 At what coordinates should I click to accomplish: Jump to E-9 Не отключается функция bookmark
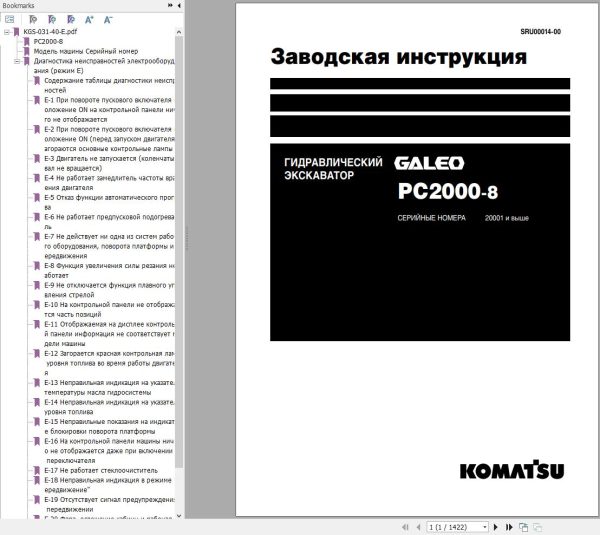(x=109, y=290)
